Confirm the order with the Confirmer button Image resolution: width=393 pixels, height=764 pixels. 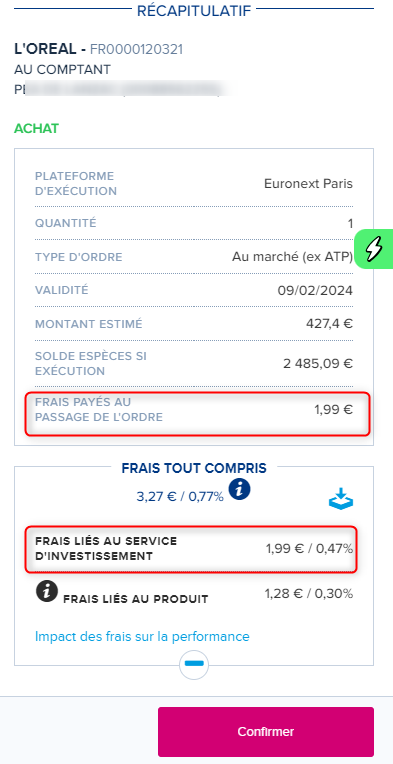[x=265, y=731]
